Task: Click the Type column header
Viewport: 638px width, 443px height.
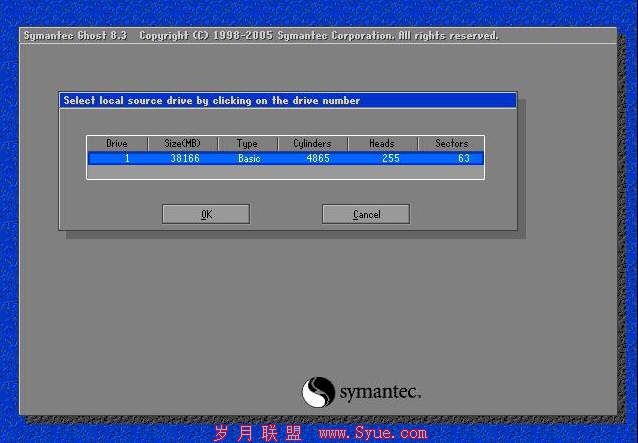Action: point(247,144)
